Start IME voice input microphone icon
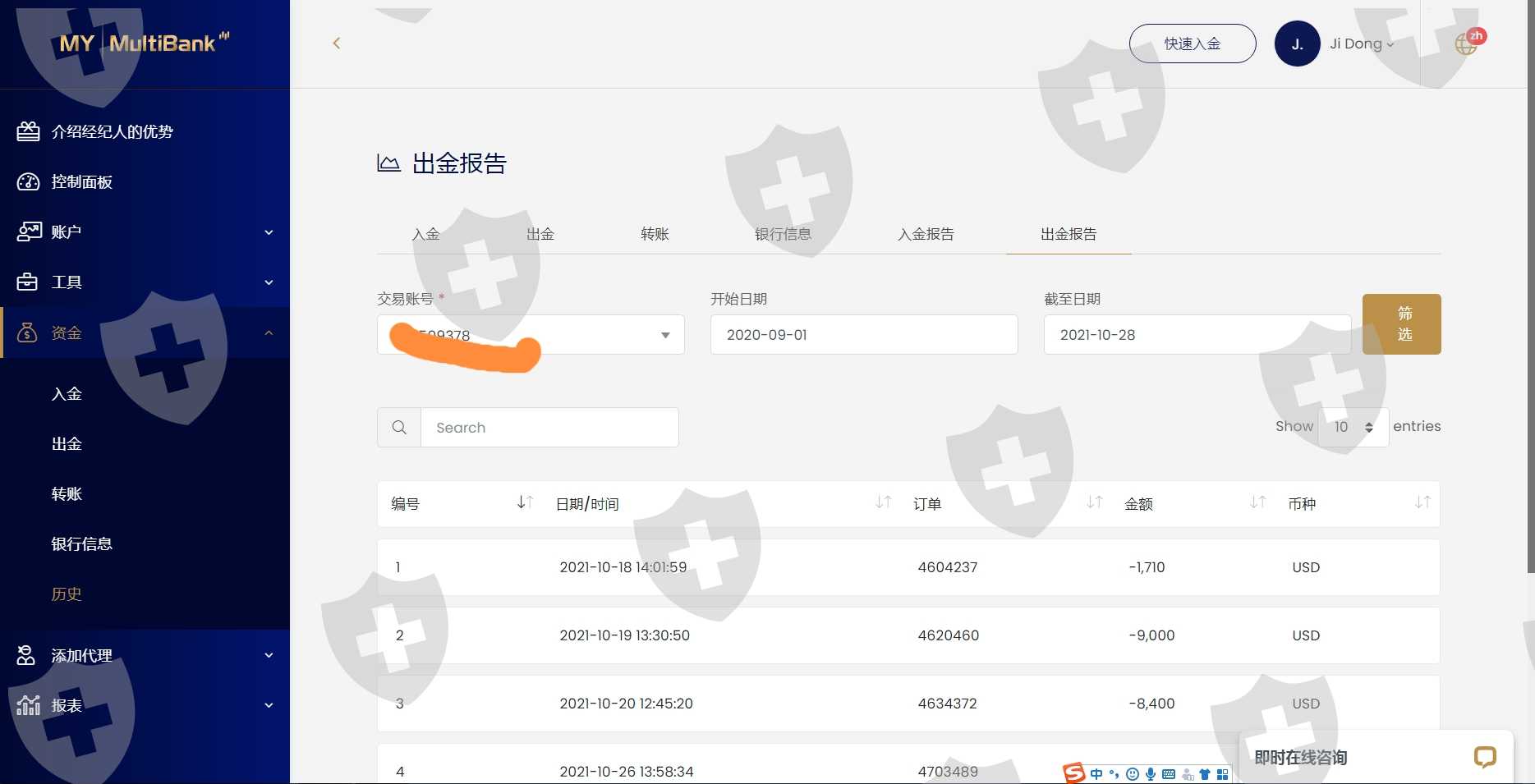This screenshot has width=1535, height=784. tap(1151, 774)
